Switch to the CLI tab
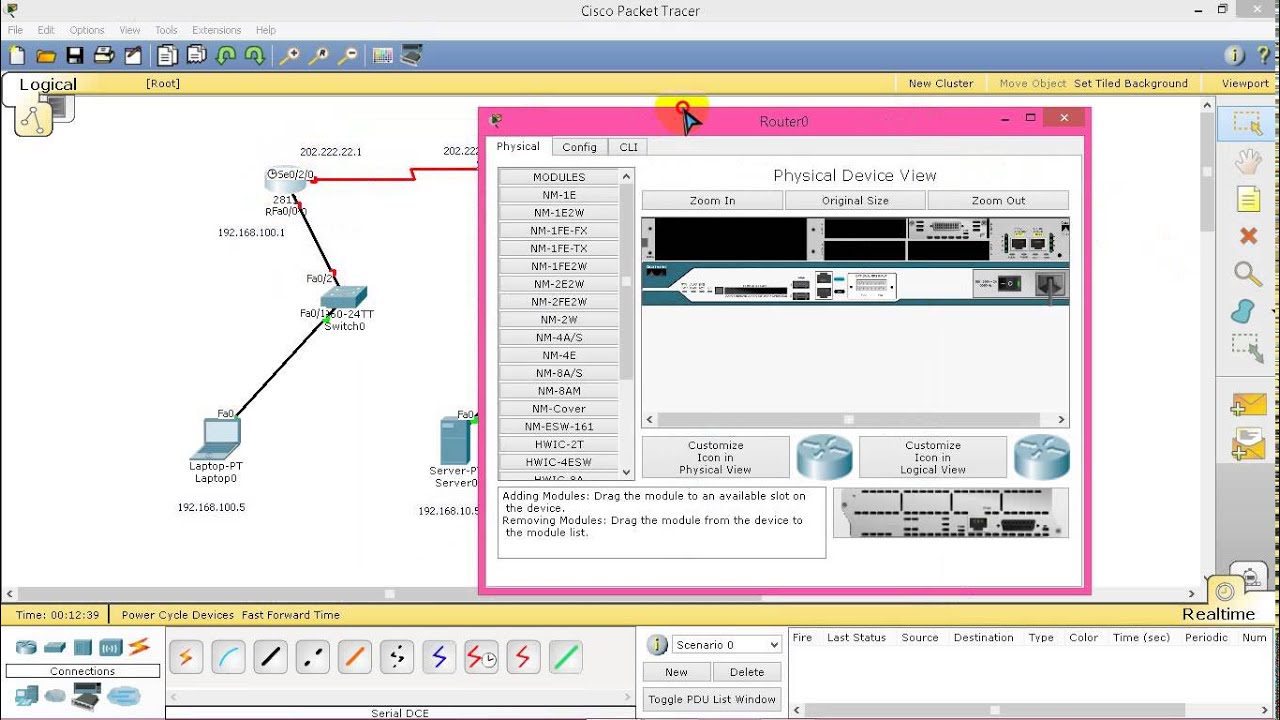1280x720 pixels. click(628, 147)
